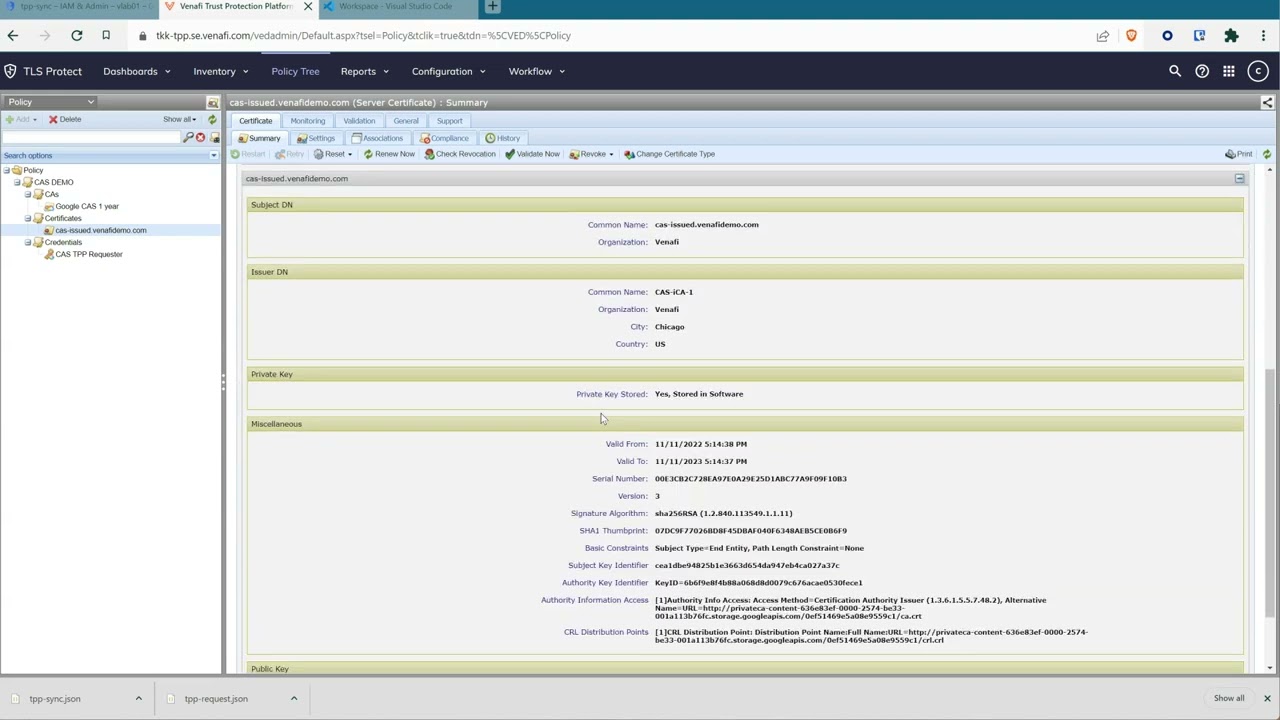Click the search magnifier icon in tree panel

coord(188,137)
